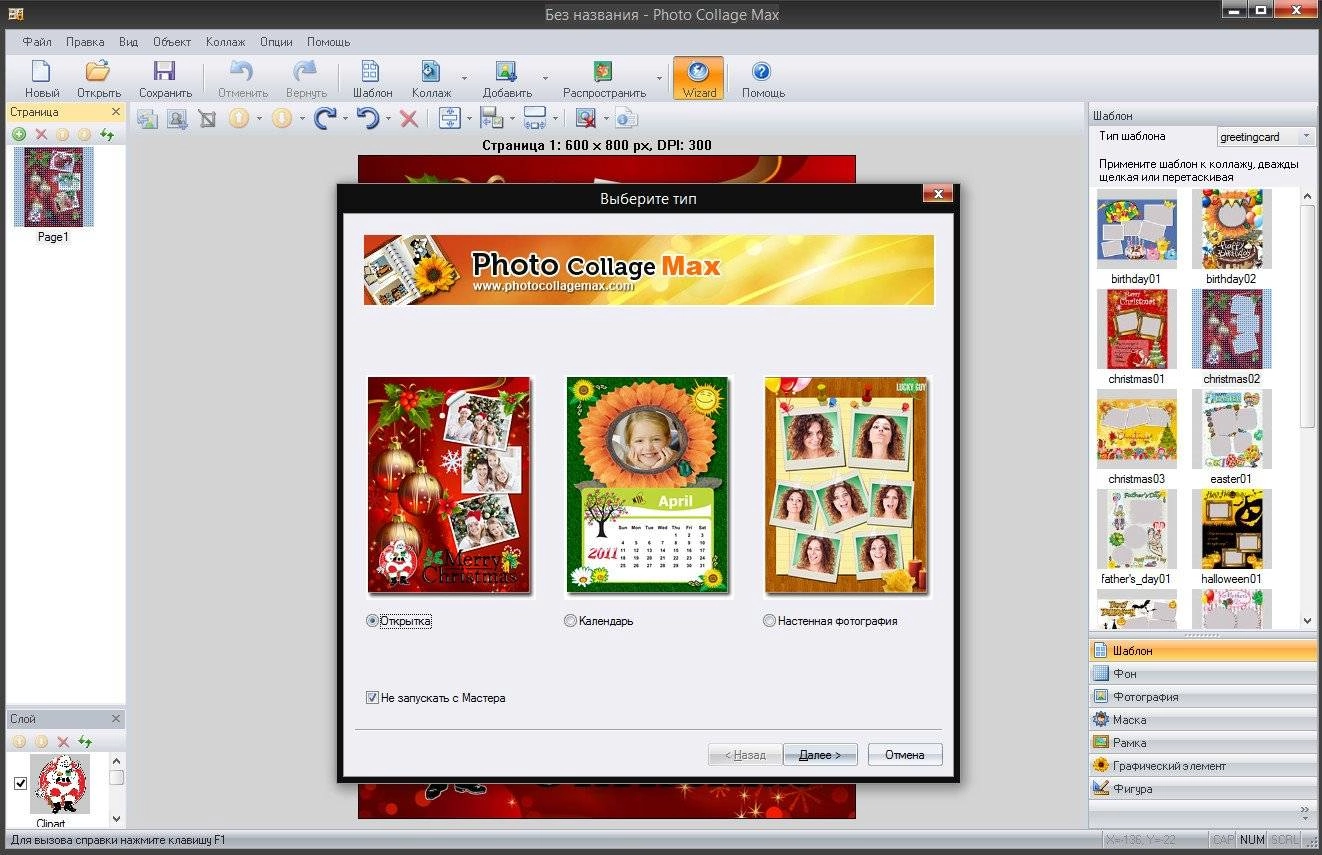Close the Страница panel

[116, 112]
